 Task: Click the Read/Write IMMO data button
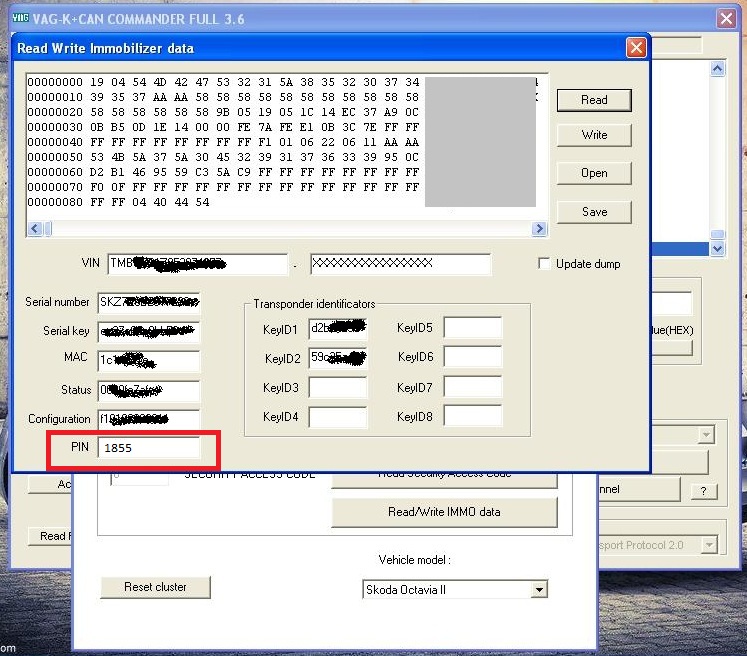pyautogui.click(x=444, y=512)
